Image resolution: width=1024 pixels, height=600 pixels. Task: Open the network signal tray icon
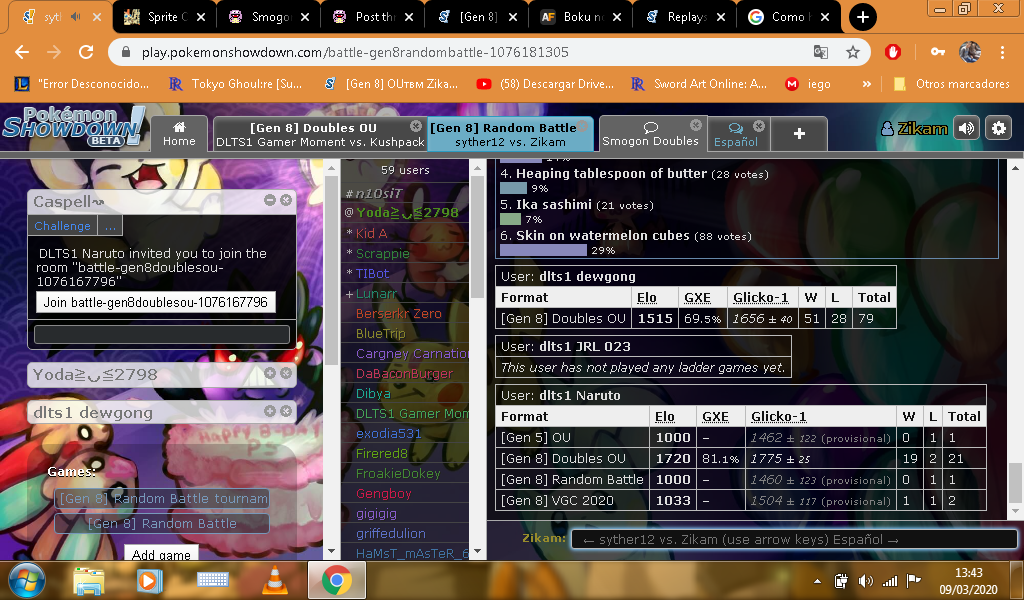tap(889, 580)
